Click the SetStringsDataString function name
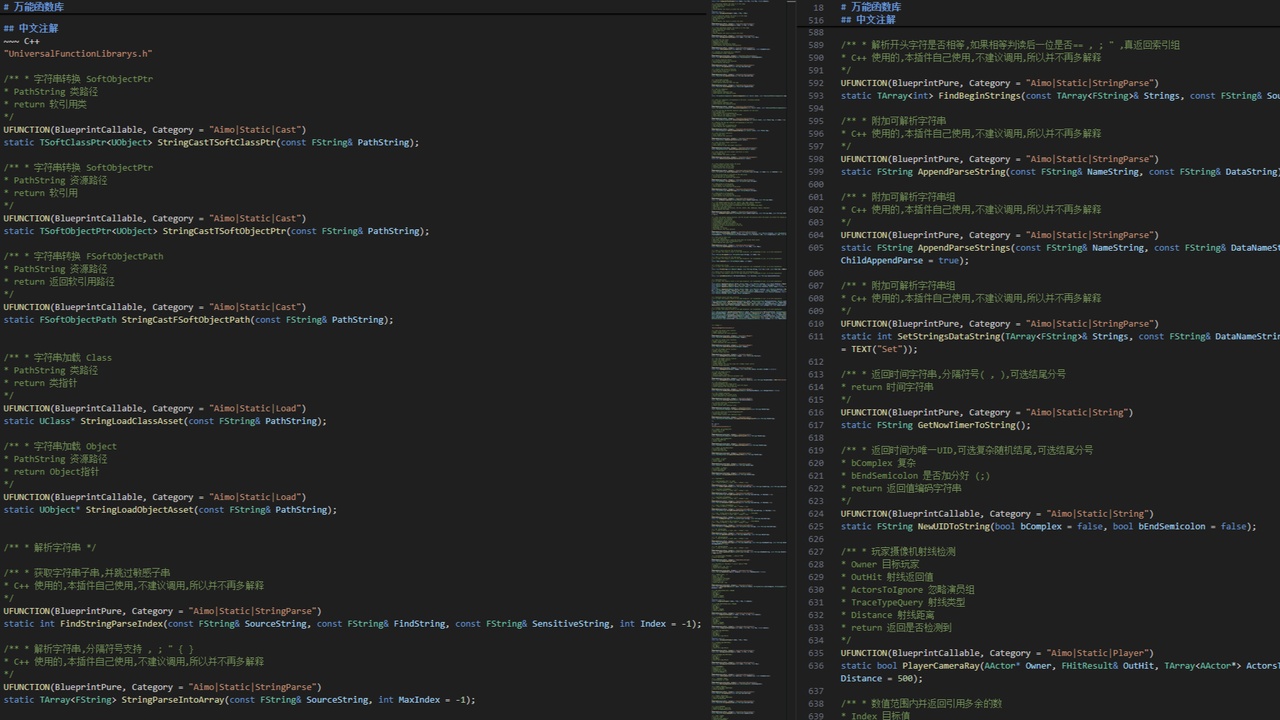The height and width of the screenshot is (720, 1280). pyautogui.click(x=949, y=337)
